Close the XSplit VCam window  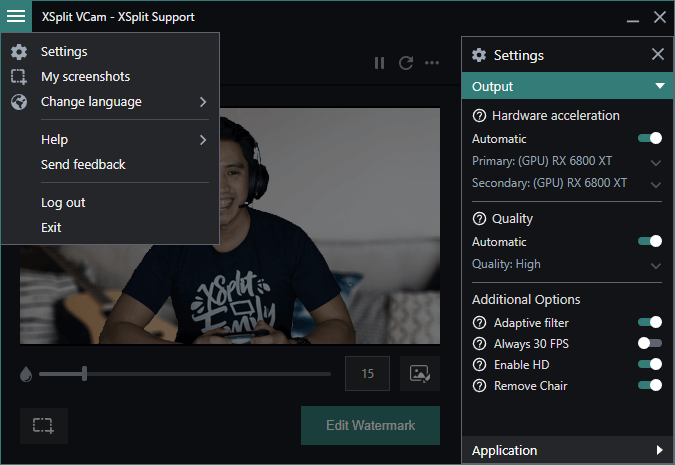[660, 17]
